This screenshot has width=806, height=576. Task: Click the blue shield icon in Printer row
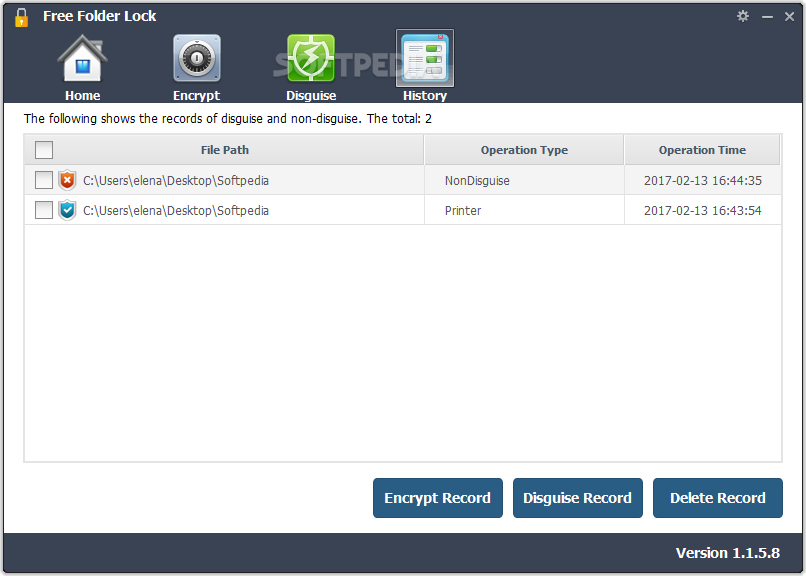point(67,210)
